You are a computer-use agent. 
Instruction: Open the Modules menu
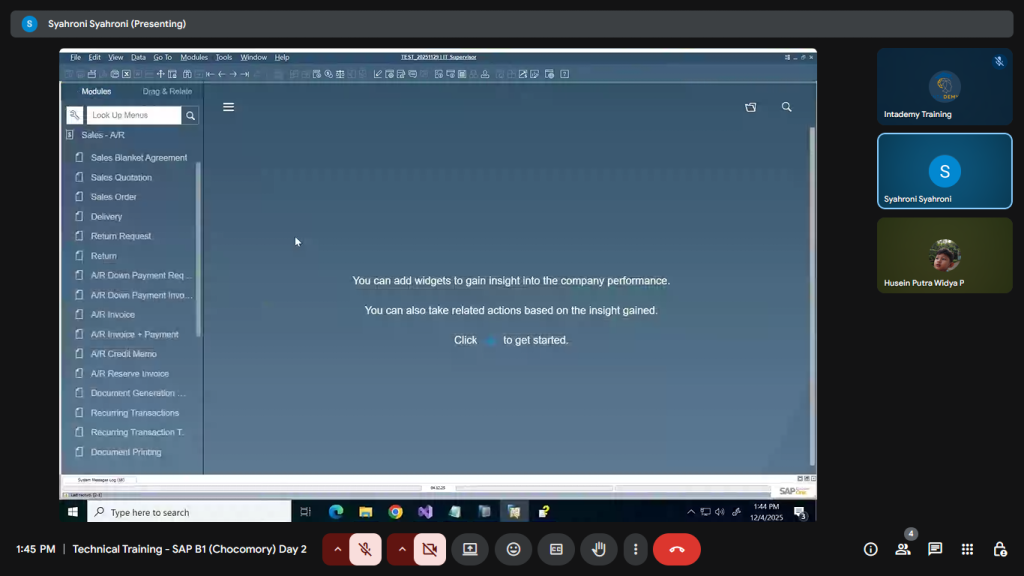194,57
